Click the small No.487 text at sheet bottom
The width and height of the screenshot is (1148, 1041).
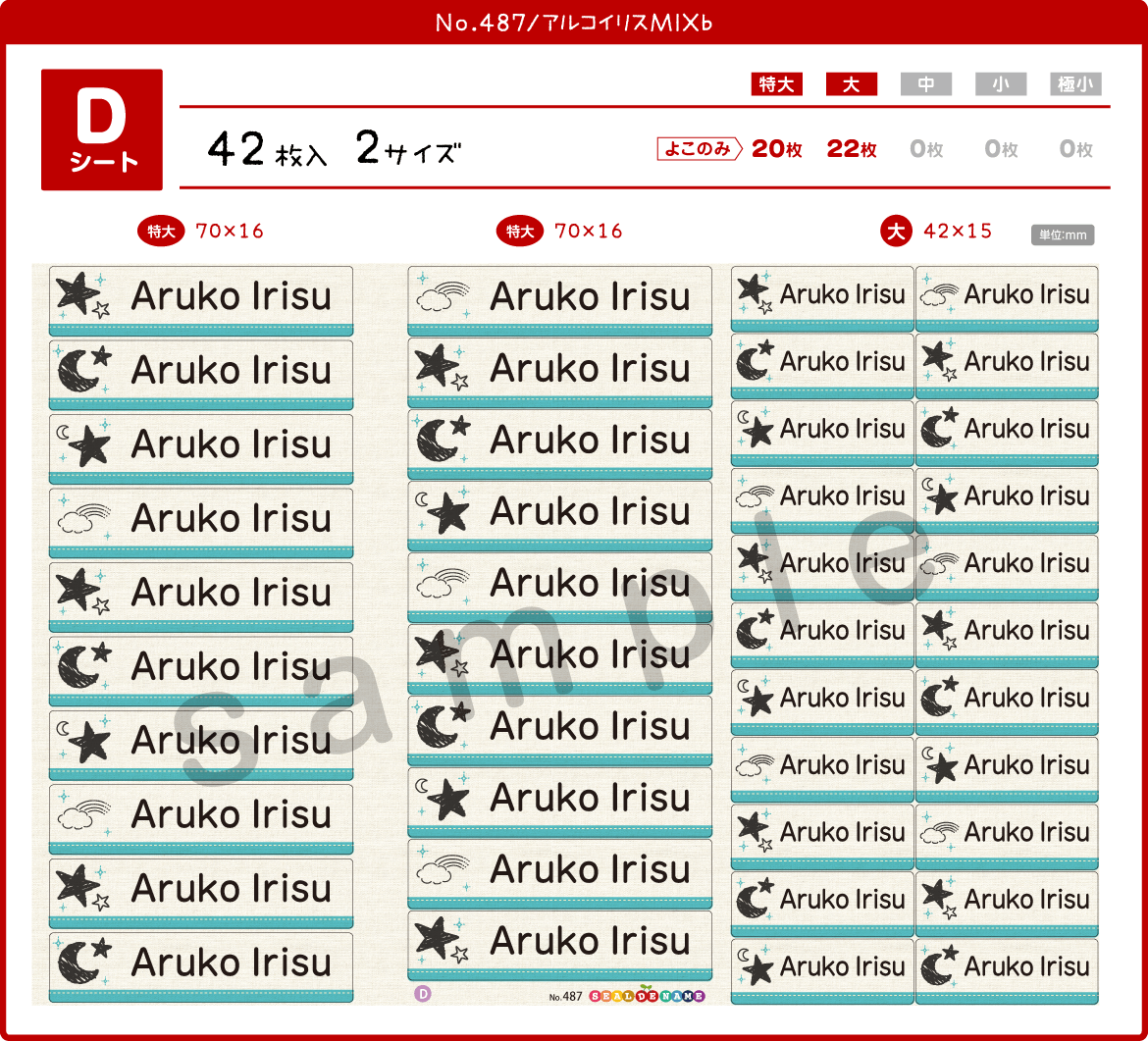tap(565, 996)
